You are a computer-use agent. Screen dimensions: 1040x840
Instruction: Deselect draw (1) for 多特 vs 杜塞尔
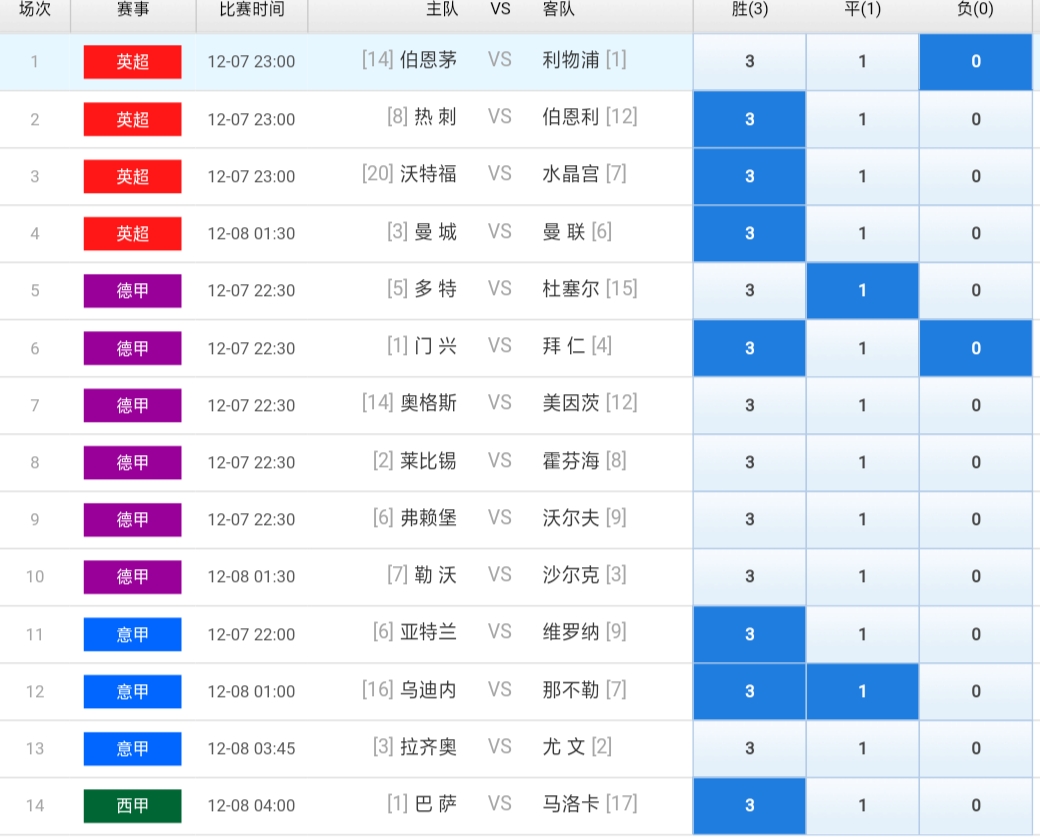coord(862,291)
